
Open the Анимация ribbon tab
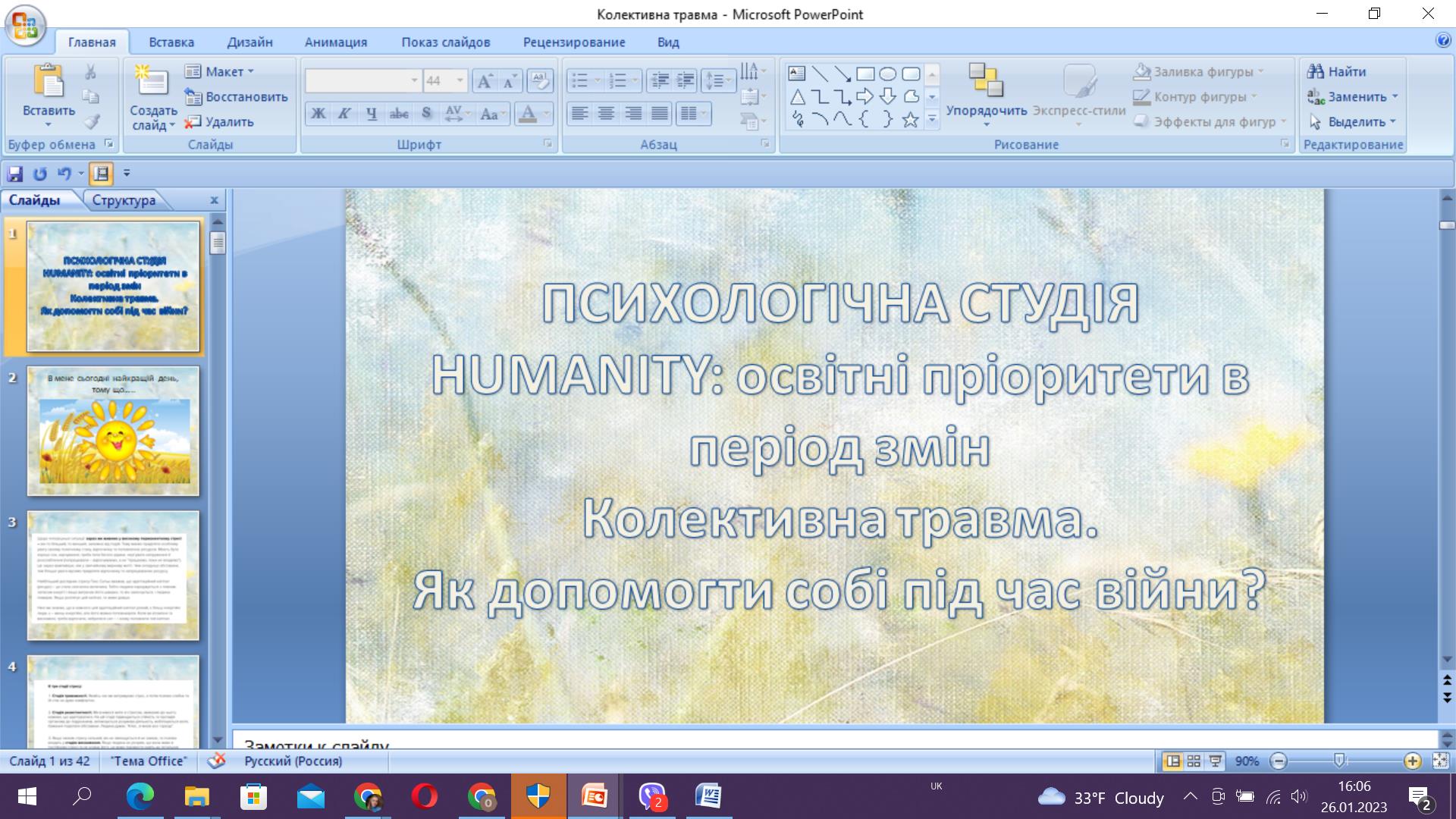point(336,42)
